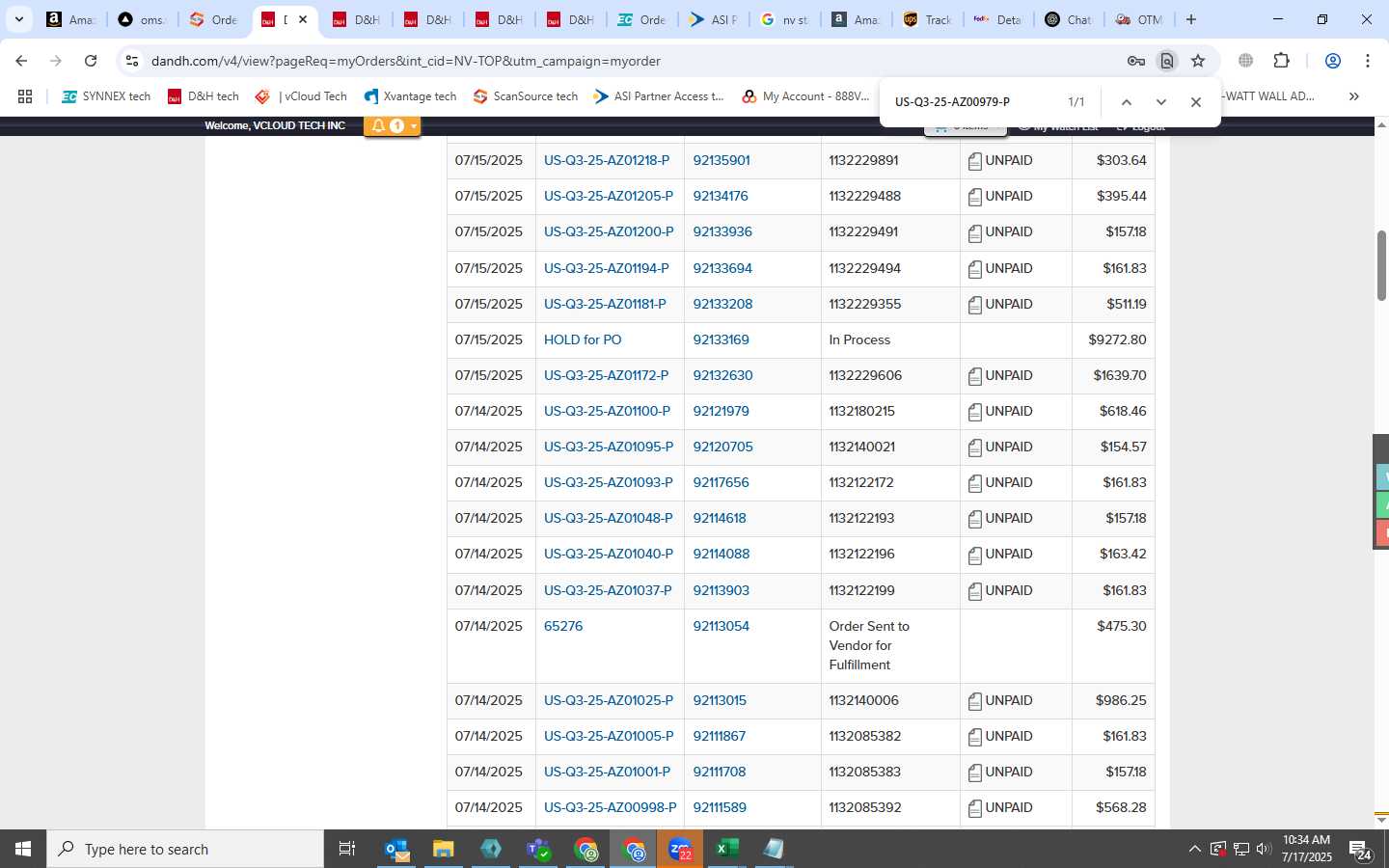Open Windows Start menu
1389x868 pixels.
pyautogui.click(x=23, y=849)
